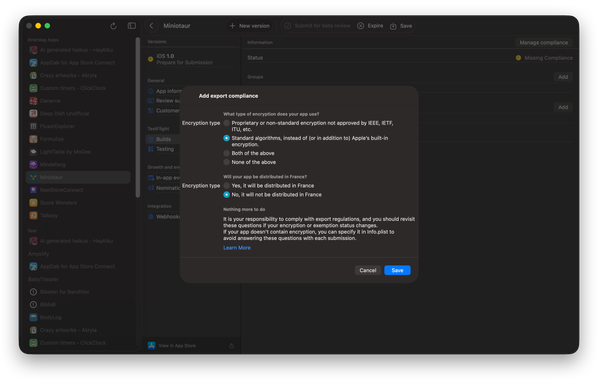Click the Expire toolbar icon
Screen dimensions: 598x384
[360, 26]
